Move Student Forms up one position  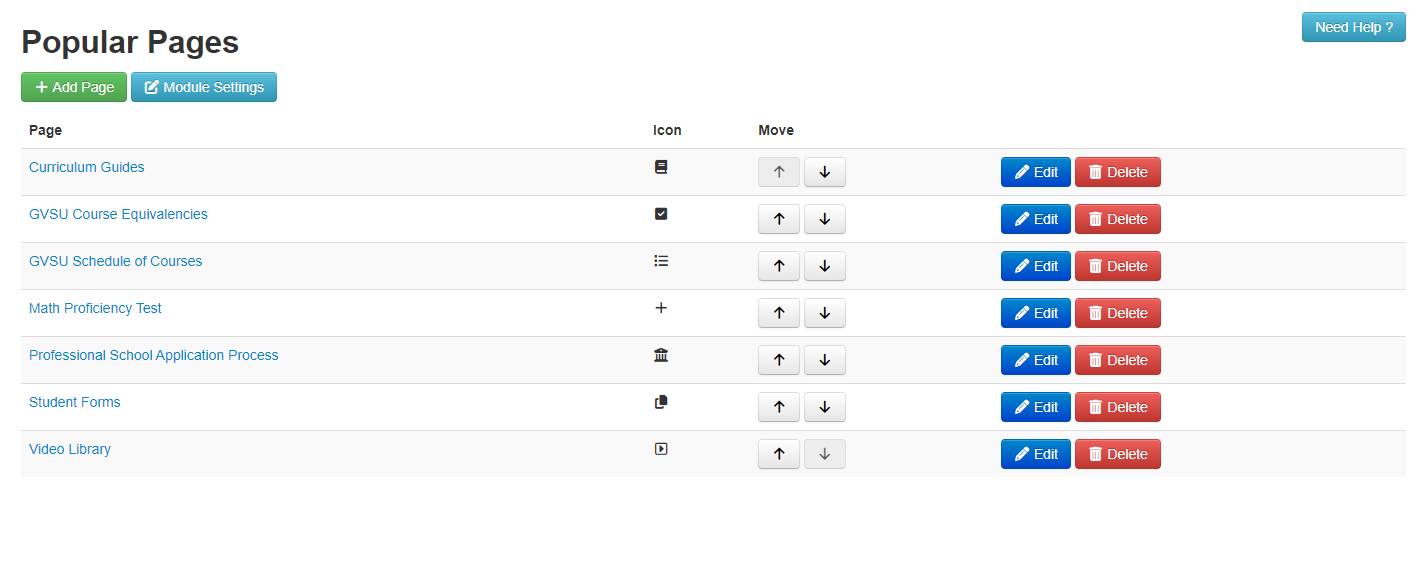point(779,407)
